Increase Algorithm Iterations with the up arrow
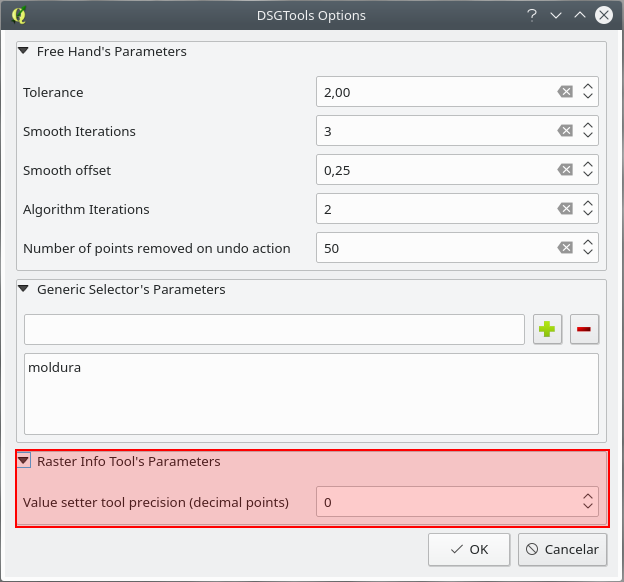Image resolution: width=624 pixels, height=582 pixels. coord(588,204)
